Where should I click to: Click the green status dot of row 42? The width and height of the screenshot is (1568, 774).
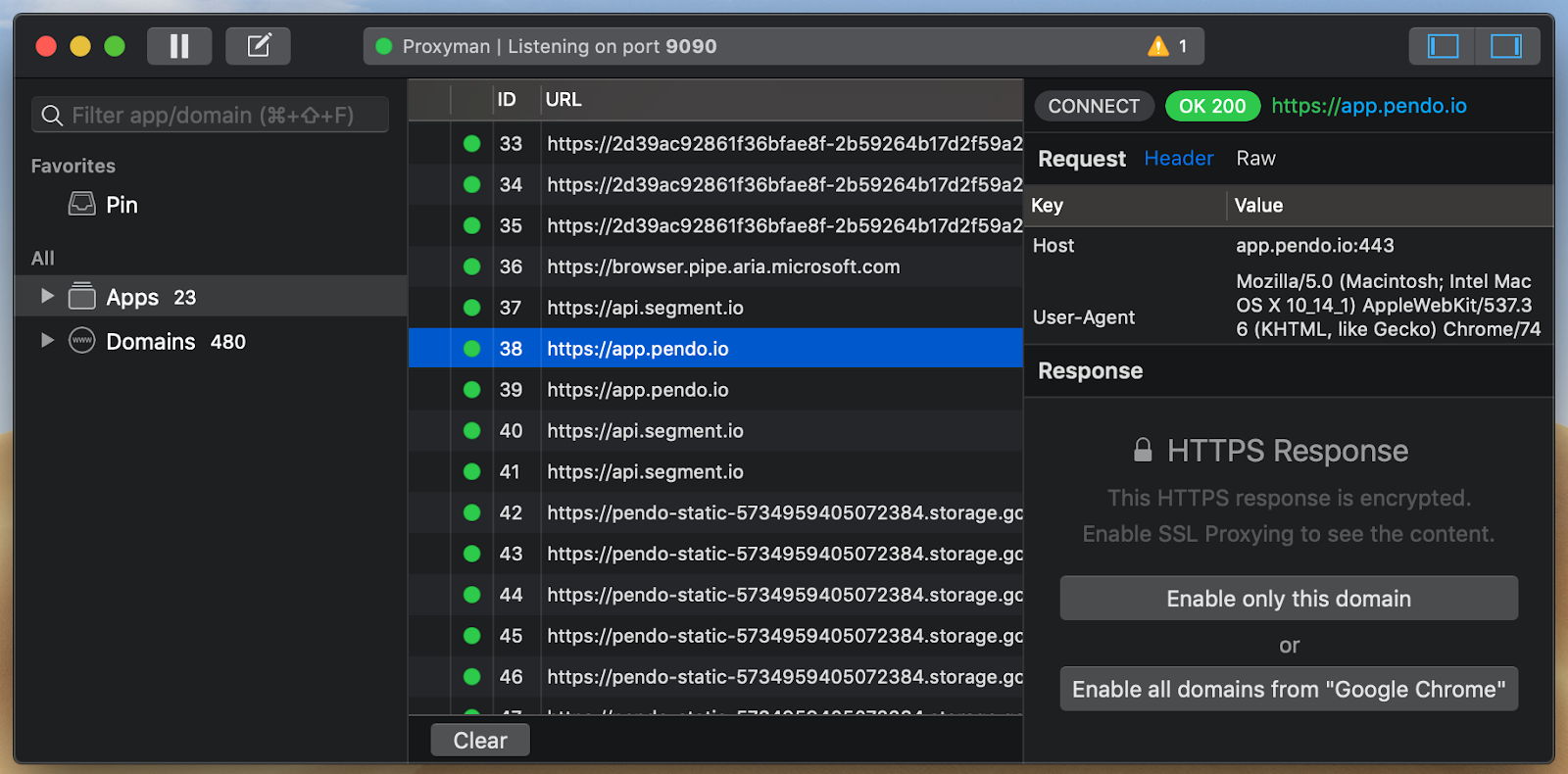click(471, 512)
